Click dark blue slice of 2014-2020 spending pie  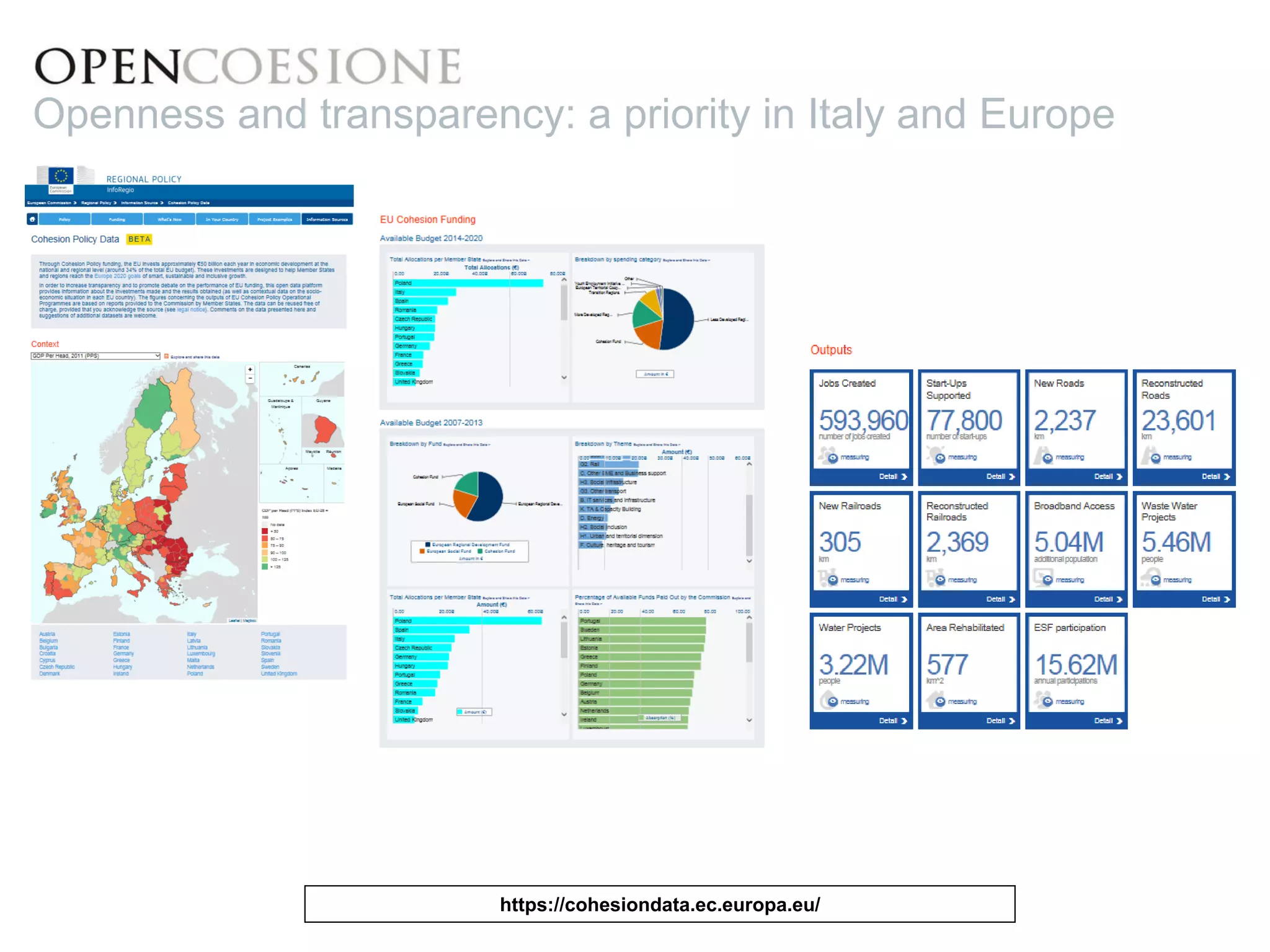pos(678,319)
